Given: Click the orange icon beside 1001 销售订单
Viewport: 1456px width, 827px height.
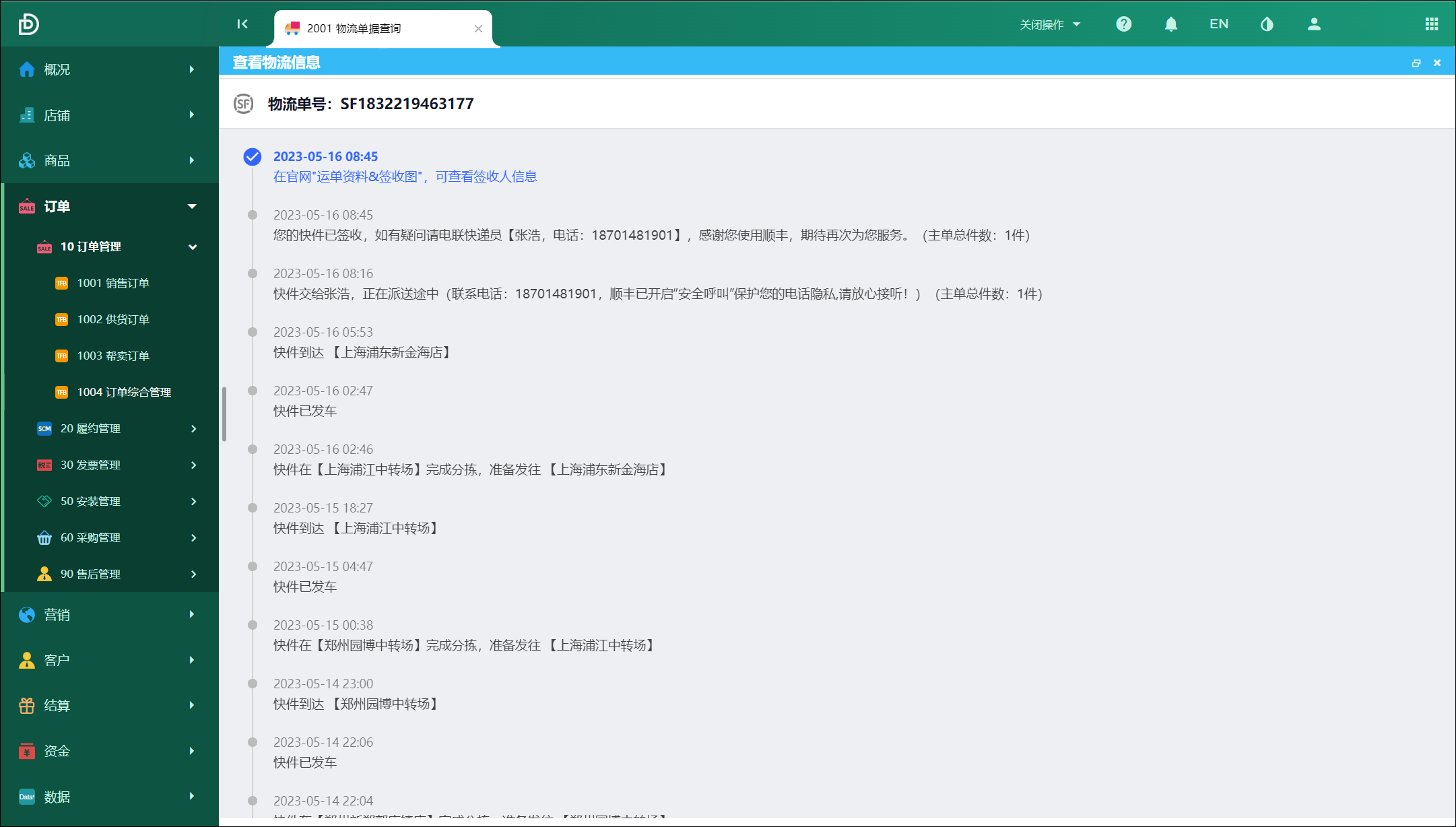Looking at the screenshot, I should click(x=61, y=283).
